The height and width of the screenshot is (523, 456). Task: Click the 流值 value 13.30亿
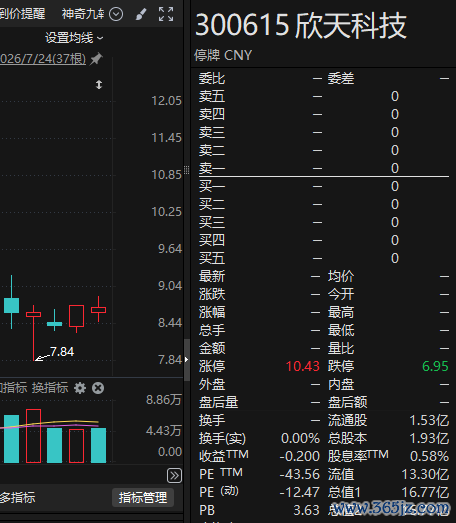coord(425,474)
